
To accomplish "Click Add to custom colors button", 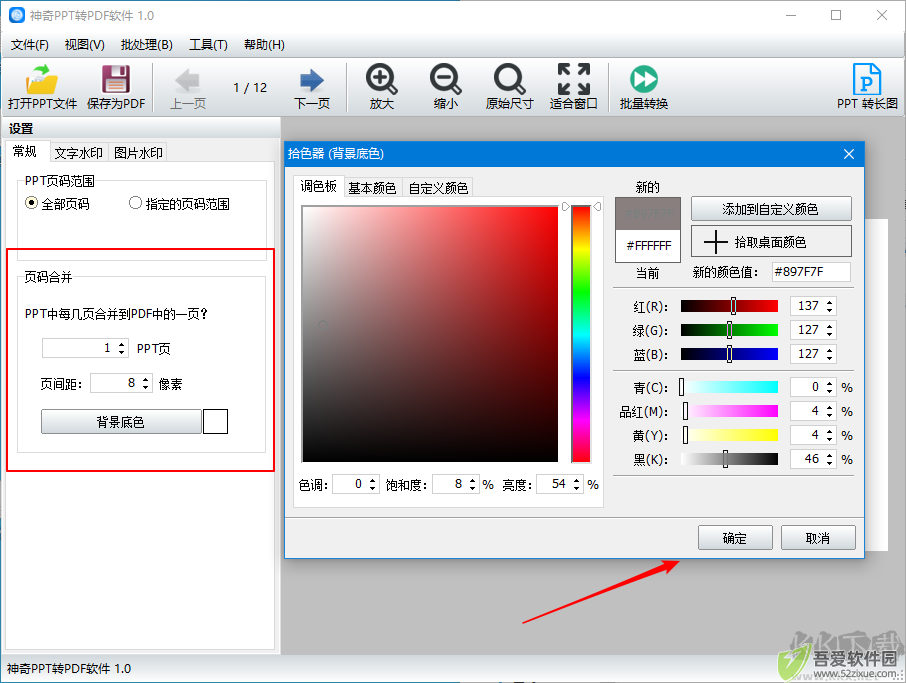I will (x=771, y=209).
